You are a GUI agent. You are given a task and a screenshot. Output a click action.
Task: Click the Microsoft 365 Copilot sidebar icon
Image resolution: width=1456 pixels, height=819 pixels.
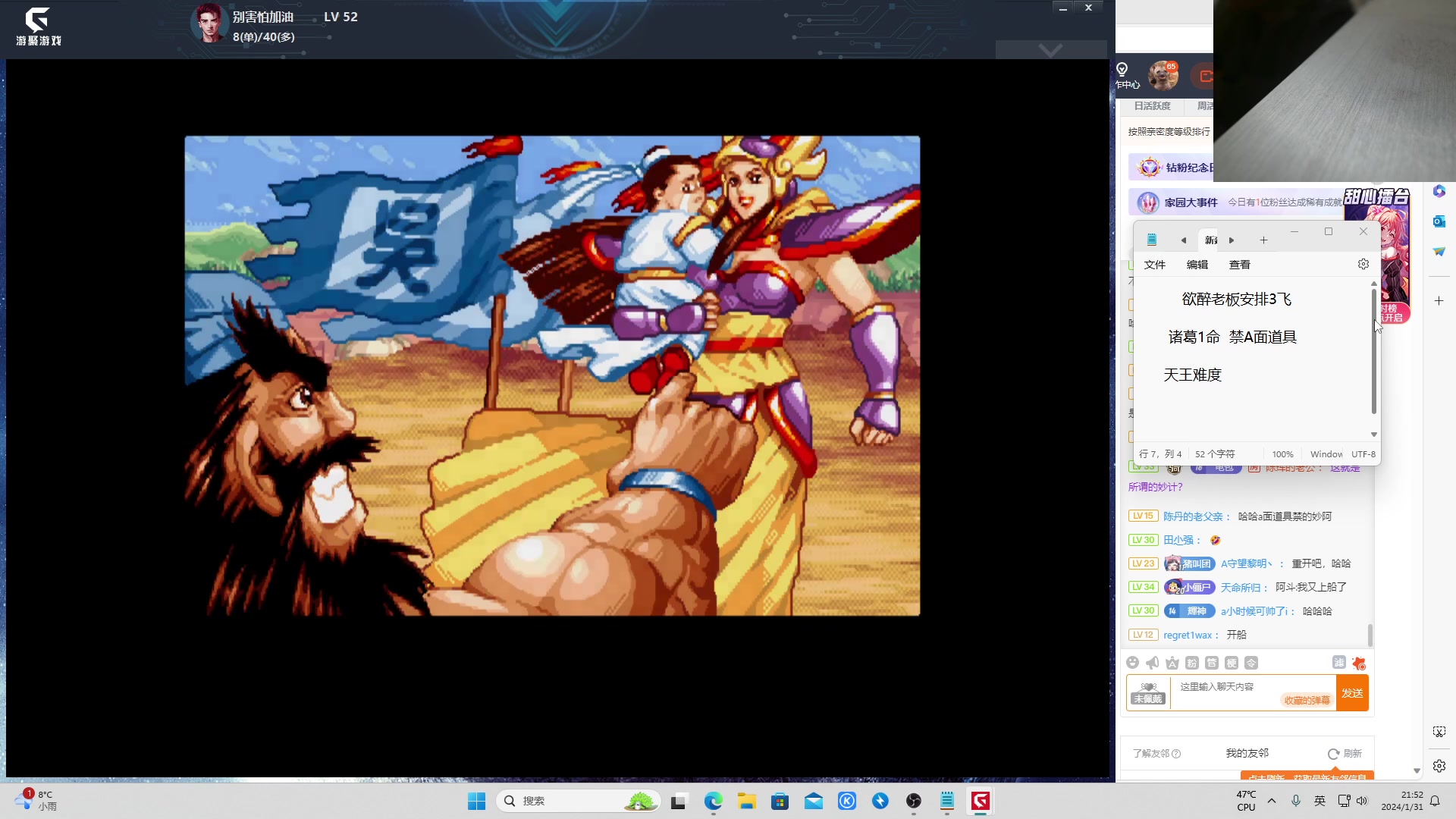[x=1439, y=191]
